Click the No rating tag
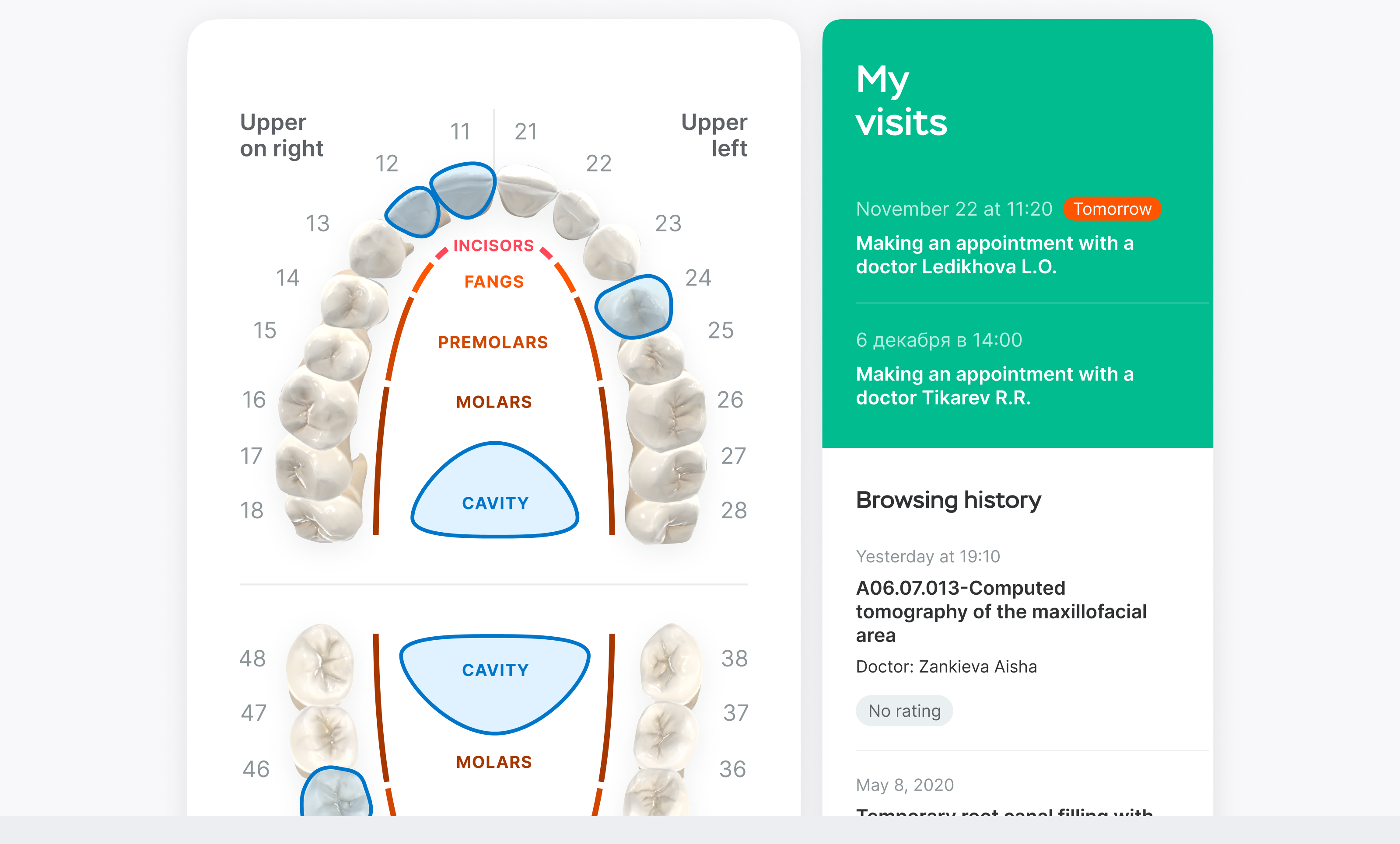 click(x=904, y=711)
